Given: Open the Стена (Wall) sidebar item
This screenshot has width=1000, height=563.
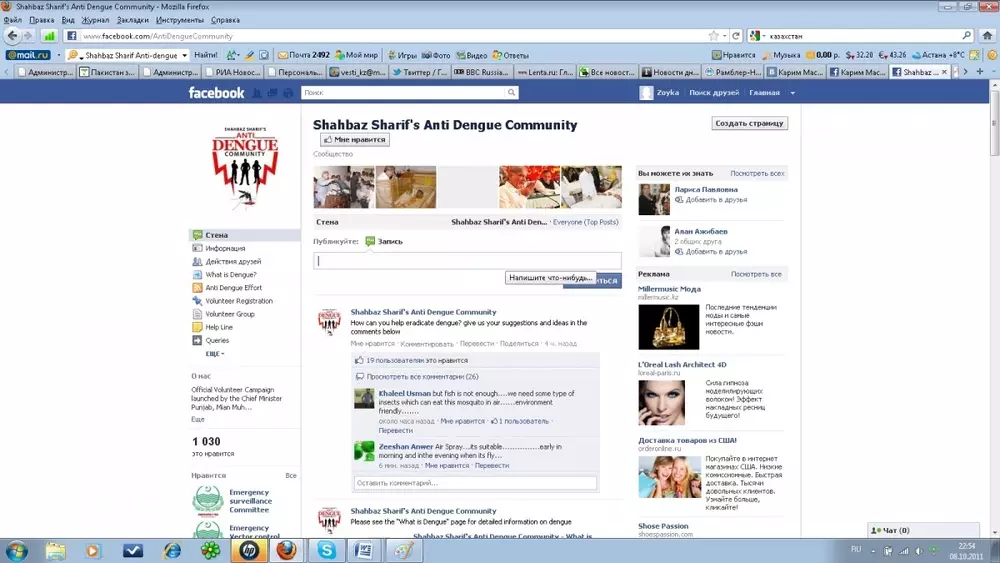Looking at the screenshot, I should 216,235.
